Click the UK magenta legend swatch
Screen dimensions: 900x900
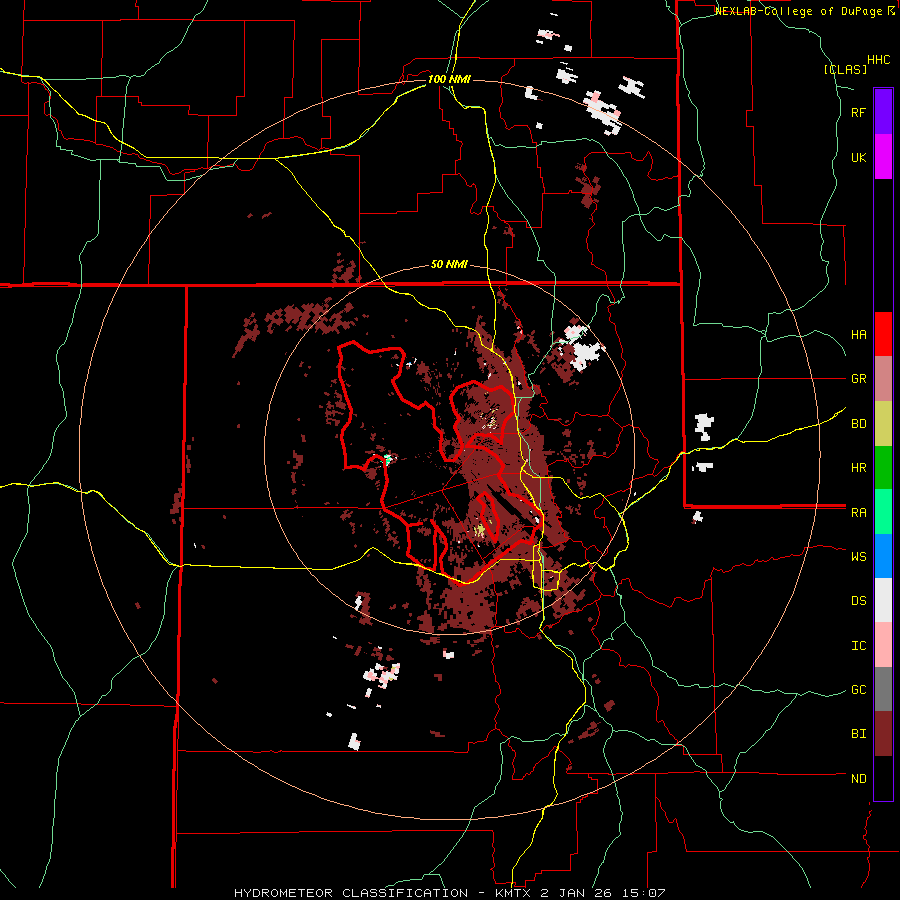883,157
